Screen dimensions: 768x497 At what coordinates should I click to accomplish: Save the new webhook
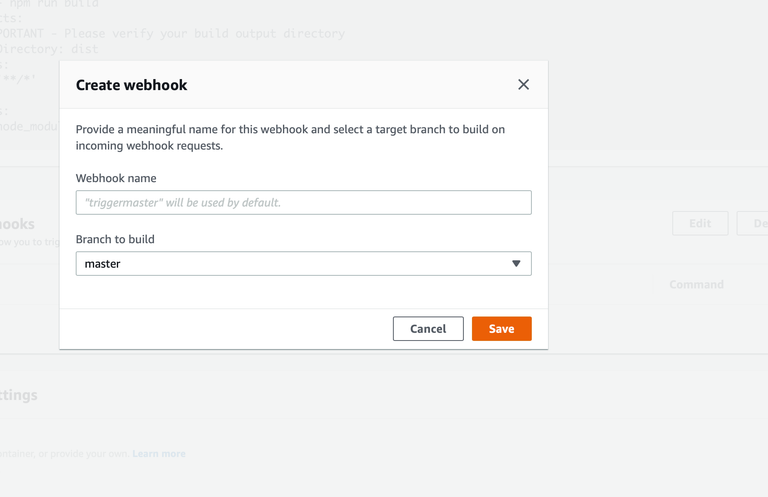(501, 329)
